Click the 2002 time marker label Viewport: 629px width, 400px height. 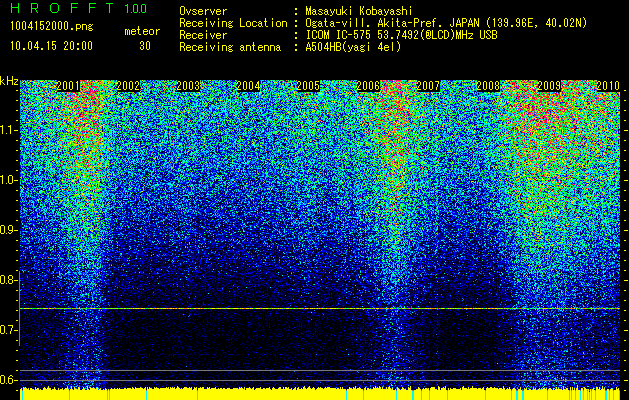pos(128,86)
